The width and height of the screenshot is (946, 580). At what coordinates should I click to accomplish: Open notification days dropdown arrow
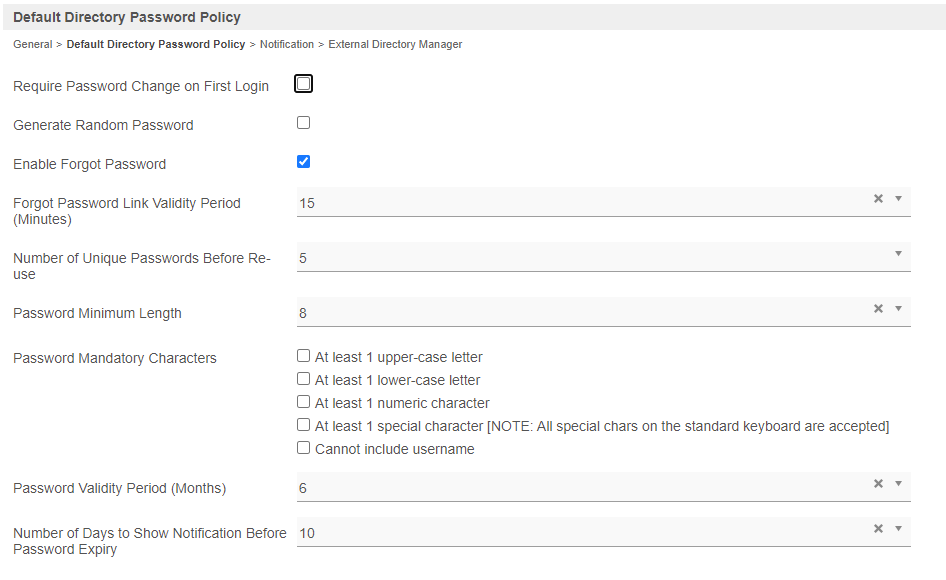pyautogui.click(x=898, y=529)
